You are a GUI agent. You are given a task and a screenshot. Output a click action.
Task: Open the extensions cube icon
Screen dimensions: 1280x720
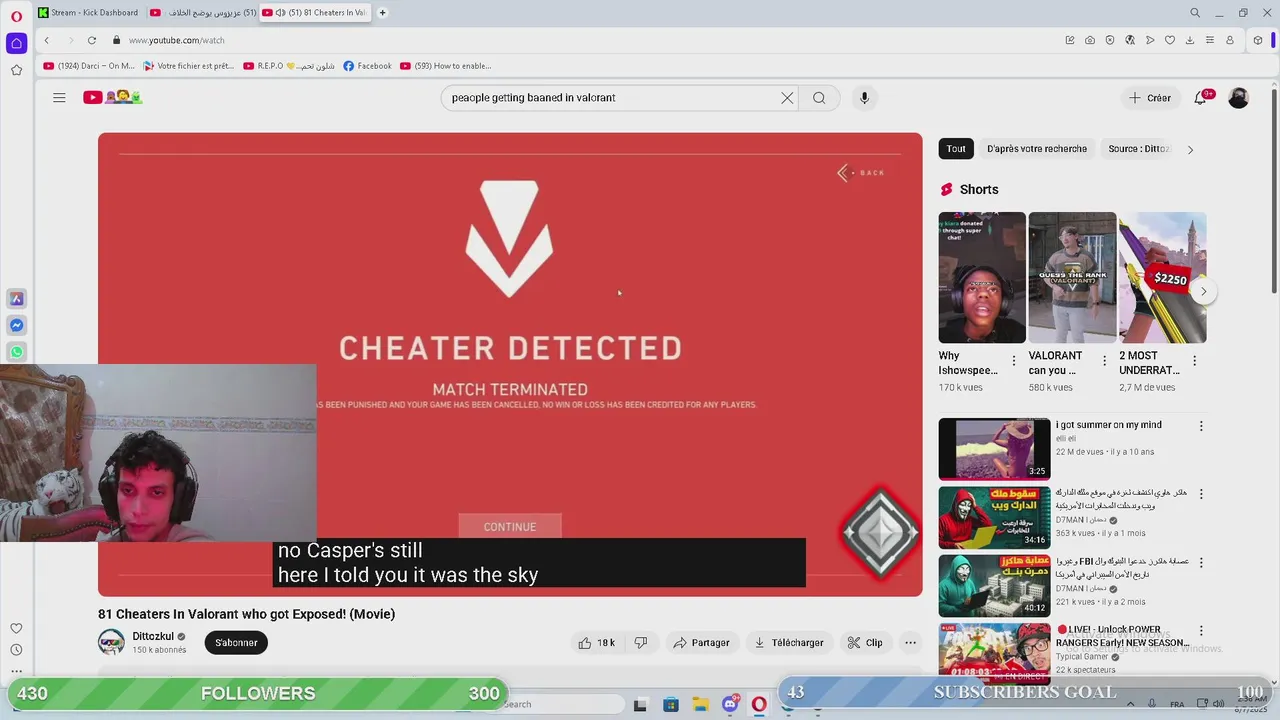coord(1258,40)
